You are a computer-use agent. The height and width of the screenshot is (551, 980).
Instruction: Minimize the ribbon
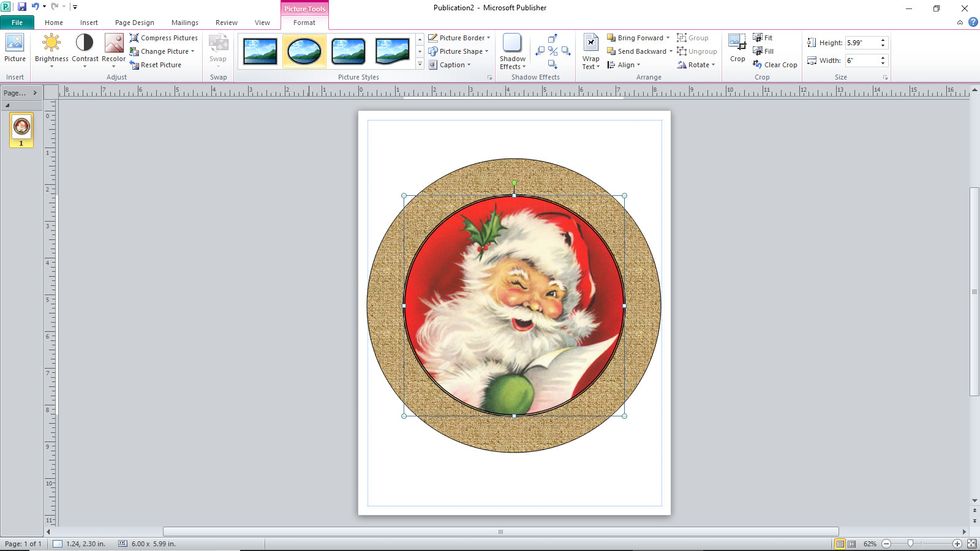(x=960, y=22)
